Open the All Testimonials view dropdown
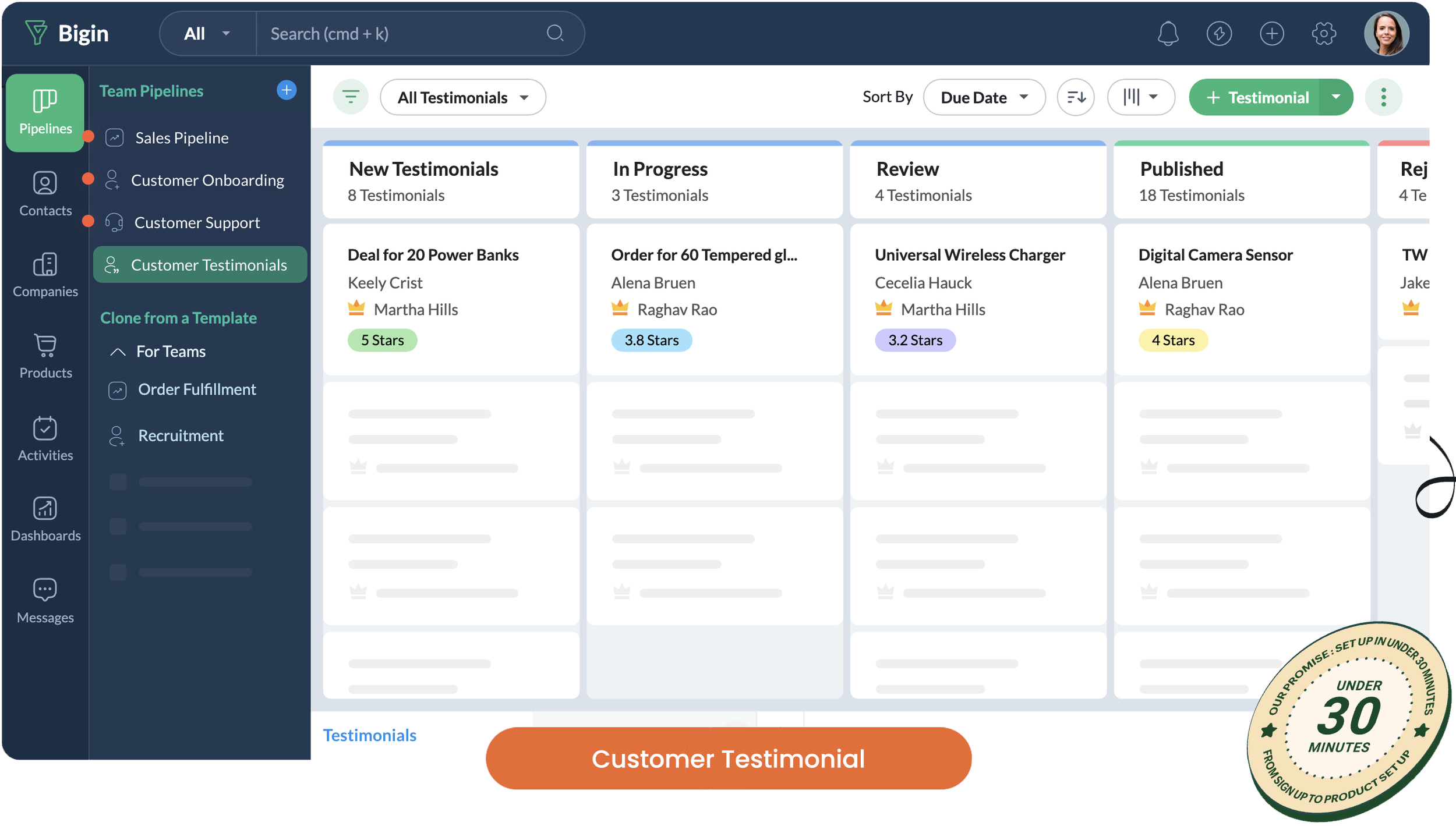 tap(462, 97)
